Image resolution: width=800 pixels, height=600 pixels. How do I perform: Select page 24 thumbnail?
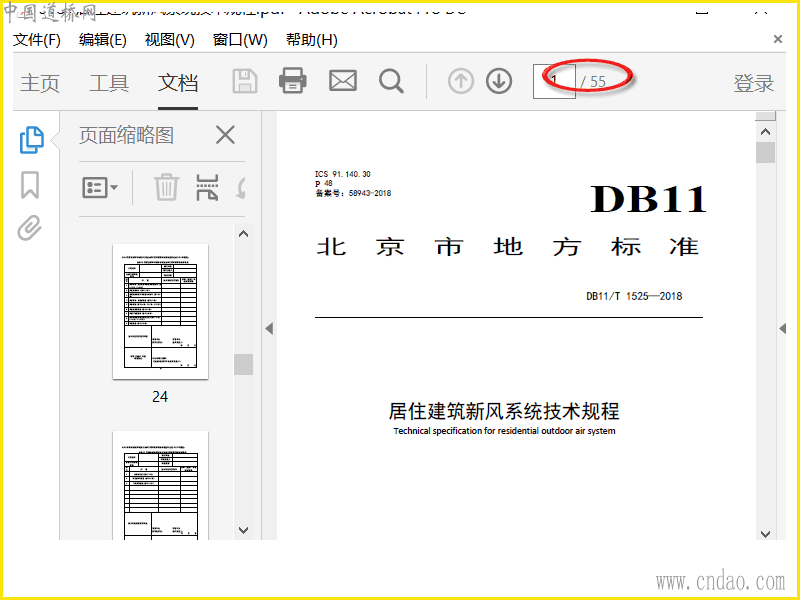[x=160, y=311]
